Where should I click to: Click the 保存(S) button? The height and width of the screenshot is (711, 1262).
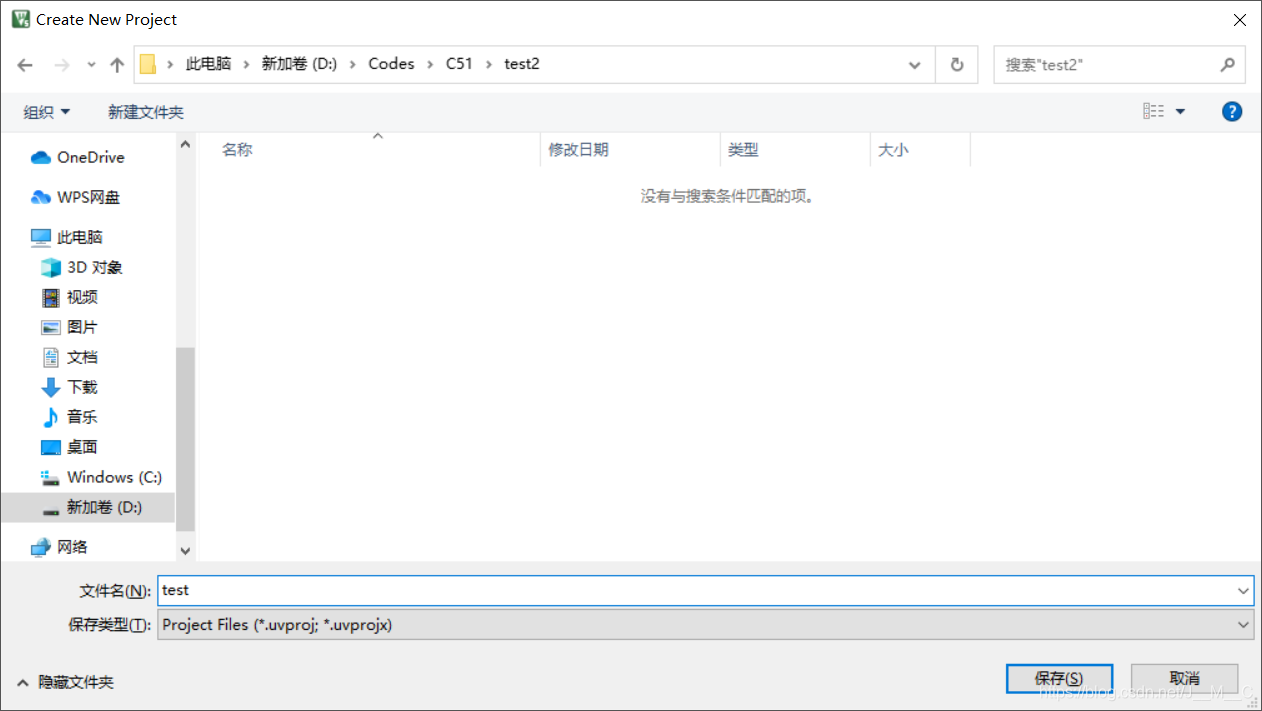(1059, 679)
